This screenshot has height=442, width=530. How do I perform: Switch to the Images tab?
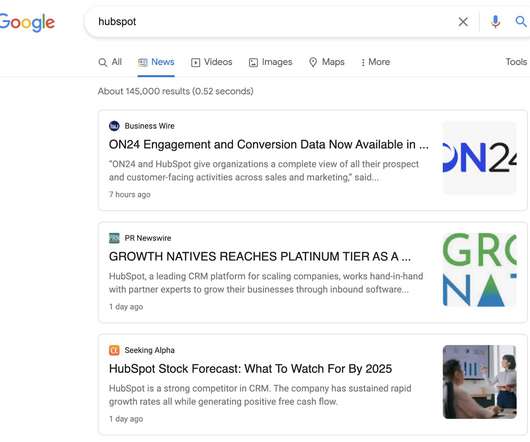(x=270, y=62)
